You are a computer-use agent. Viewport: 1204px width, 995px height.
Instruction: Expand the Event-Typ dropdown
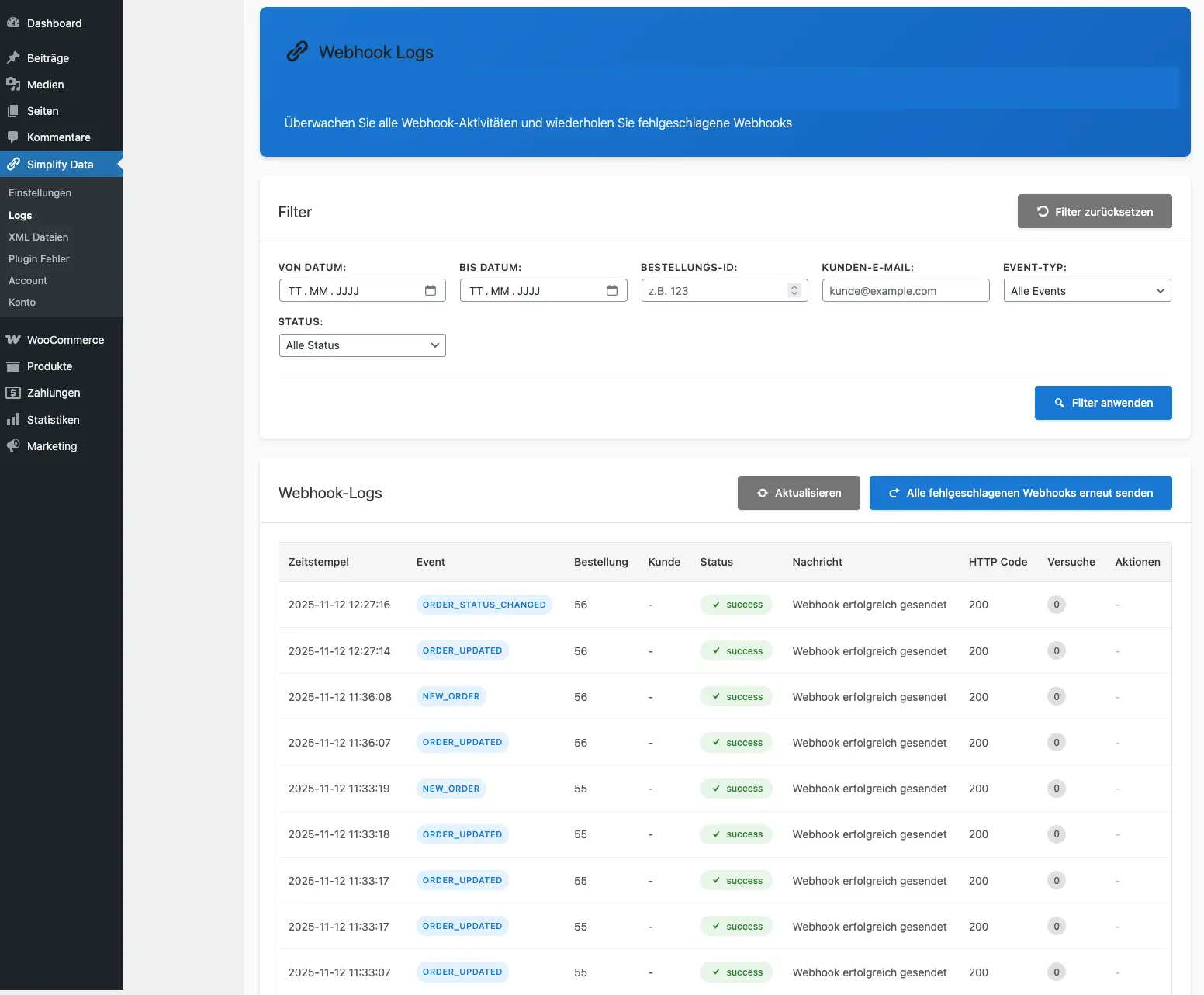coord(1087,291)
